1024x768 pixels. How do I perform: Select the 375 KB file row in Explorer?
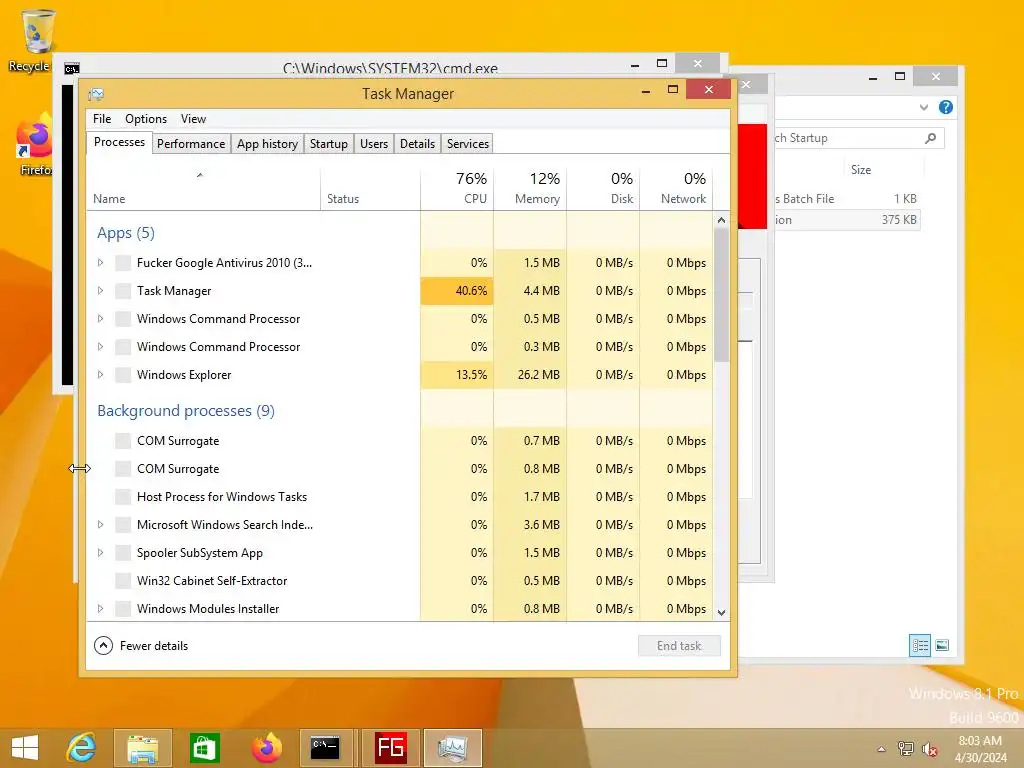(x=848, y=220)
